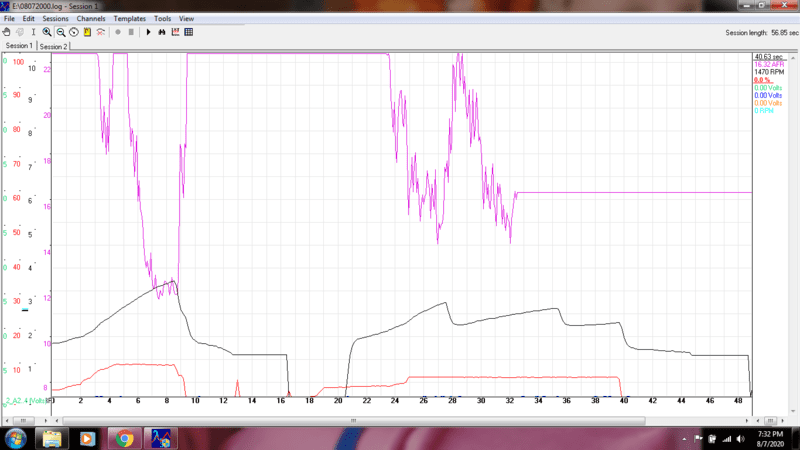Switch to the Session 1 tab
Viewport: 800px width, 450px height.
pyautogui.click(x=19, y=46)
